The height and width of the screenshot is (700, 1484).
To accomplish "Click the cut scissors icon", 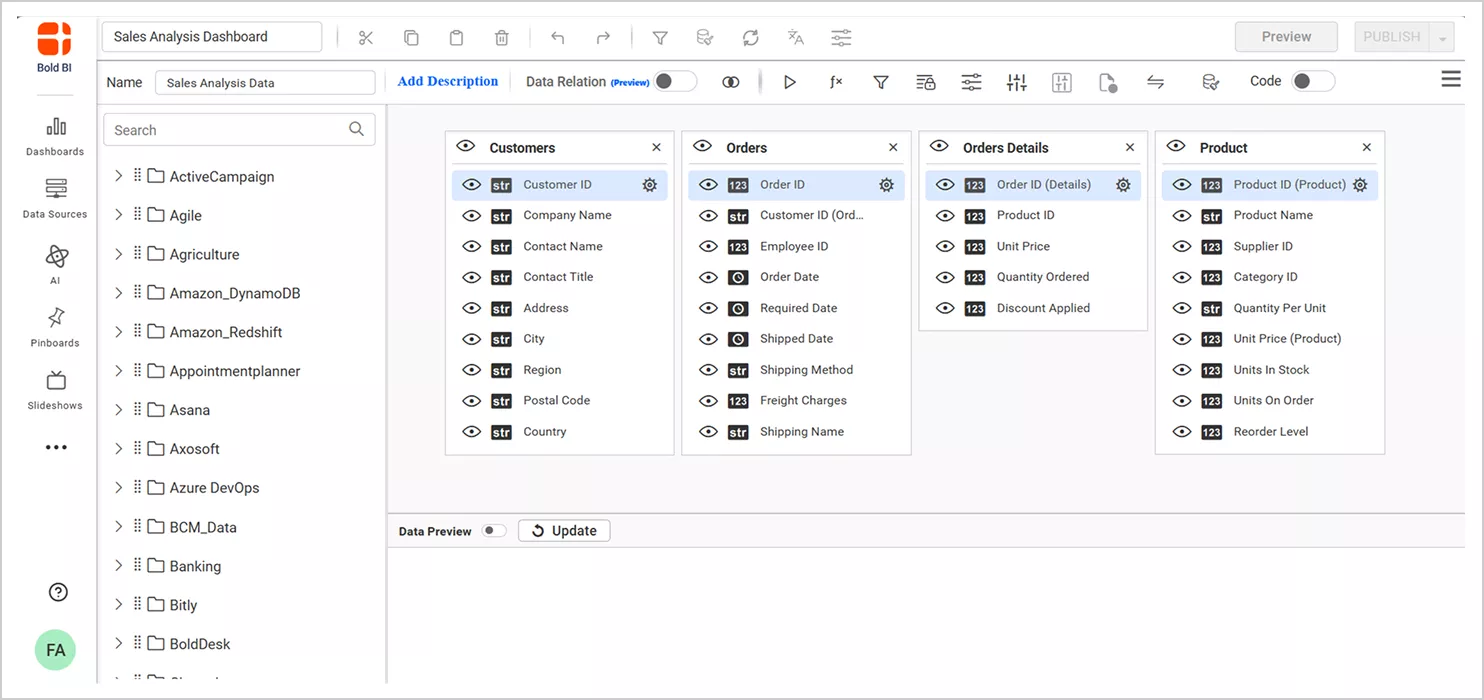I will 365,38.
